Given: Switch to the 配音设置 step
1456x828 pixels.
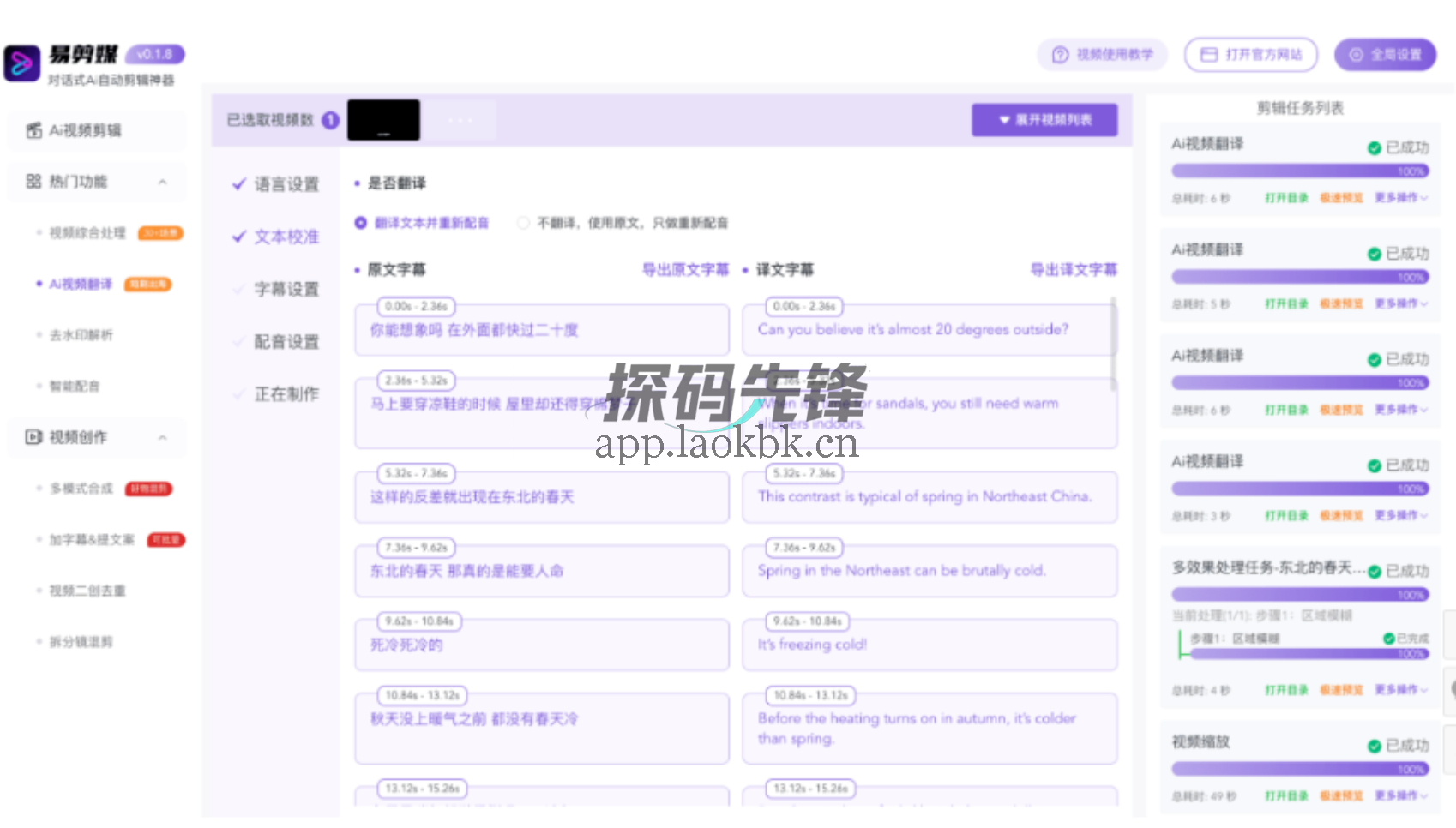Looking at the screenshot, I should tap(286, 341).
